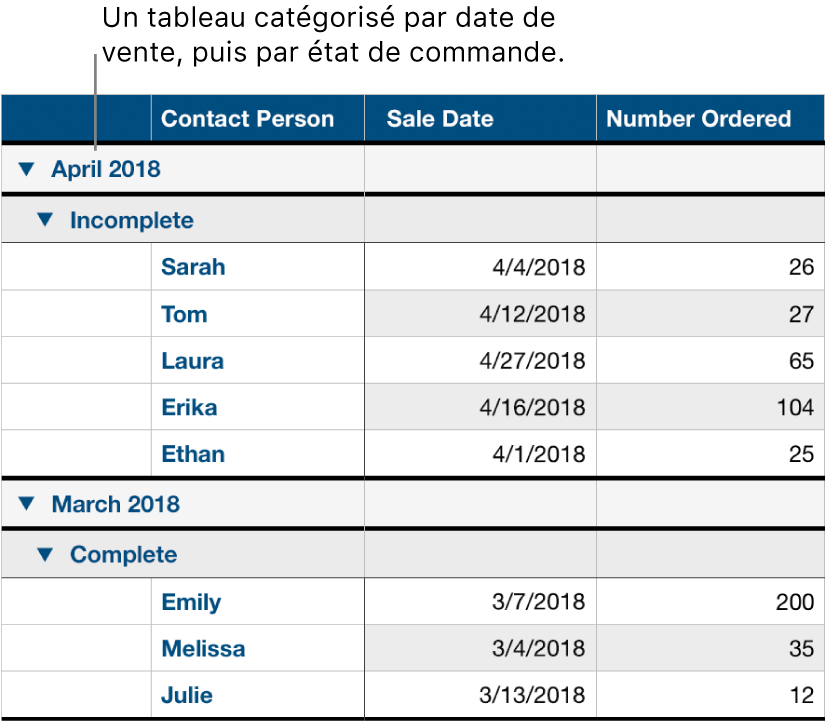Collapse the April 2018 category
This screenshot has width=827, height=721.
(x=26, y=169)
